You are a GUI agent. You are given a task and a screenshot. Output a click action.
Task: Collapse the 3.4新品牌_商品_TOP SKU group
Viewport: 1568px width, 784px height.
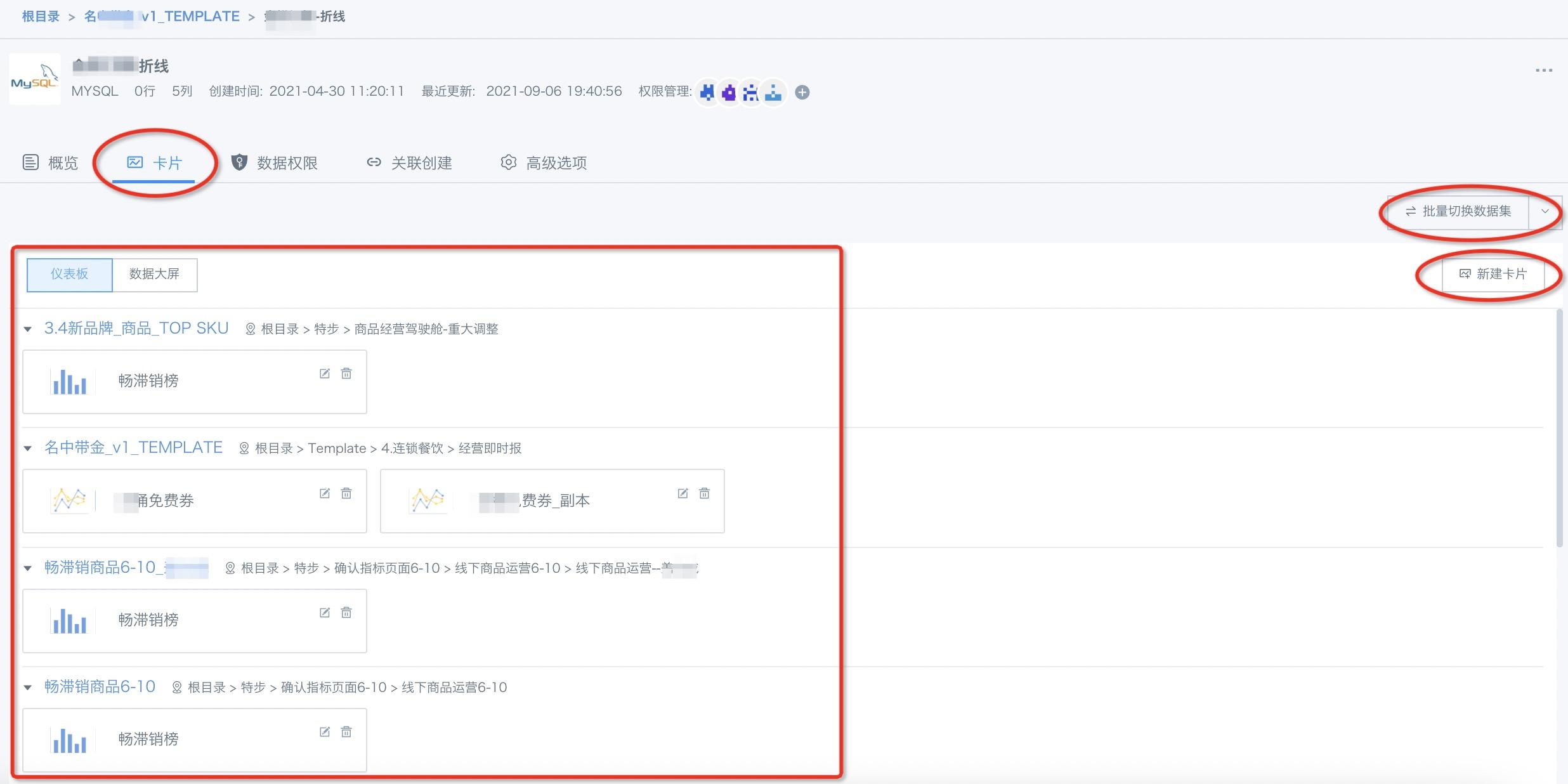pyautogui.click(x=28, y=329)
